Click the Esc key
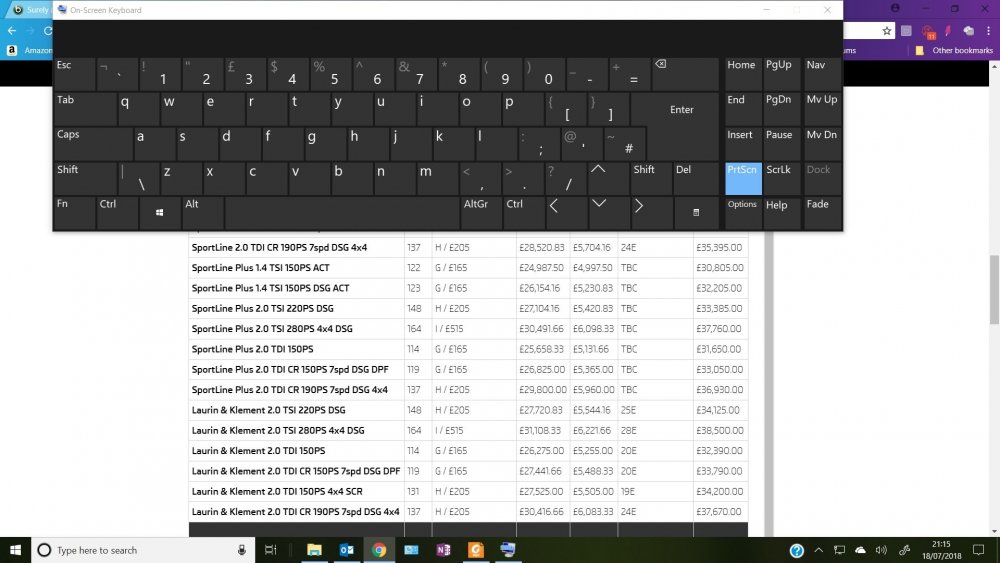 pyautogui.click(x=74, y=74)
